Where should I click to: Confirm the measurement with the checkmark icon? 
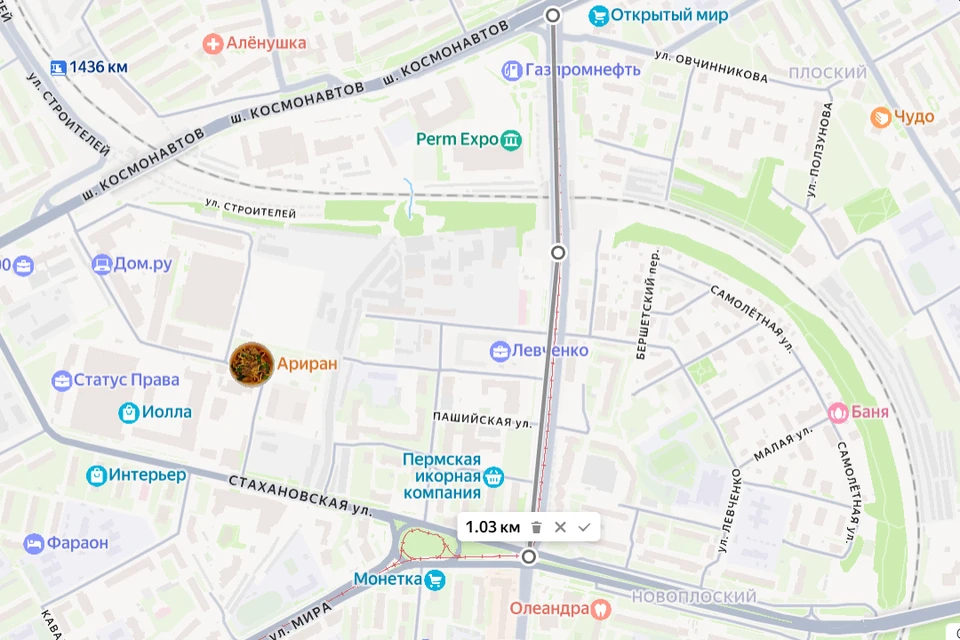point(585,527)
